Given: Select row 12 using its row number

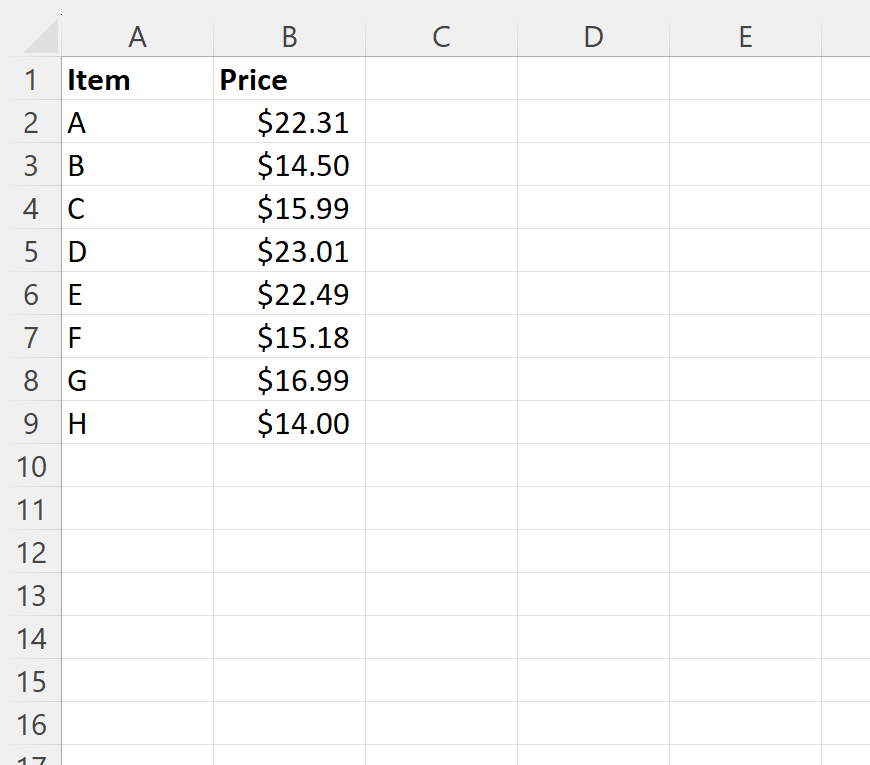Looking at the screenshot, I should (32, 552).
